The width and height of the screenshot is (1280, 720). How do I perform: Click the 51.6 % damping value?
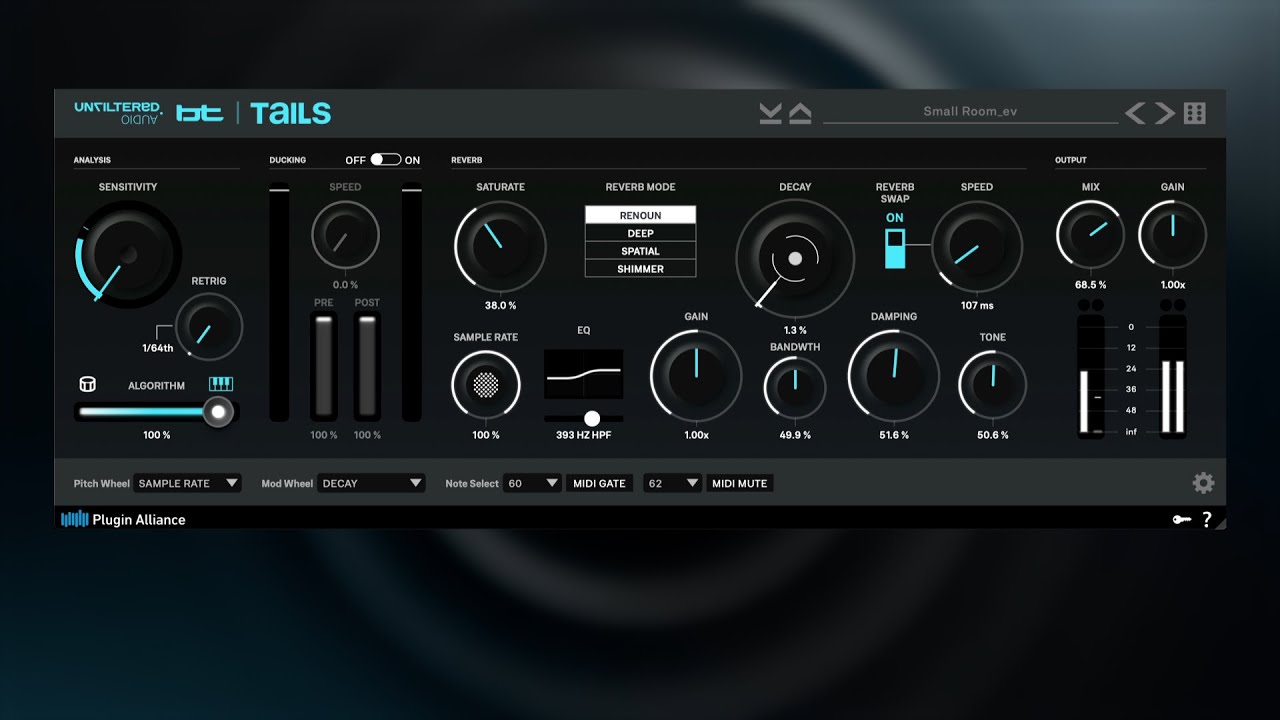(894, 435)
